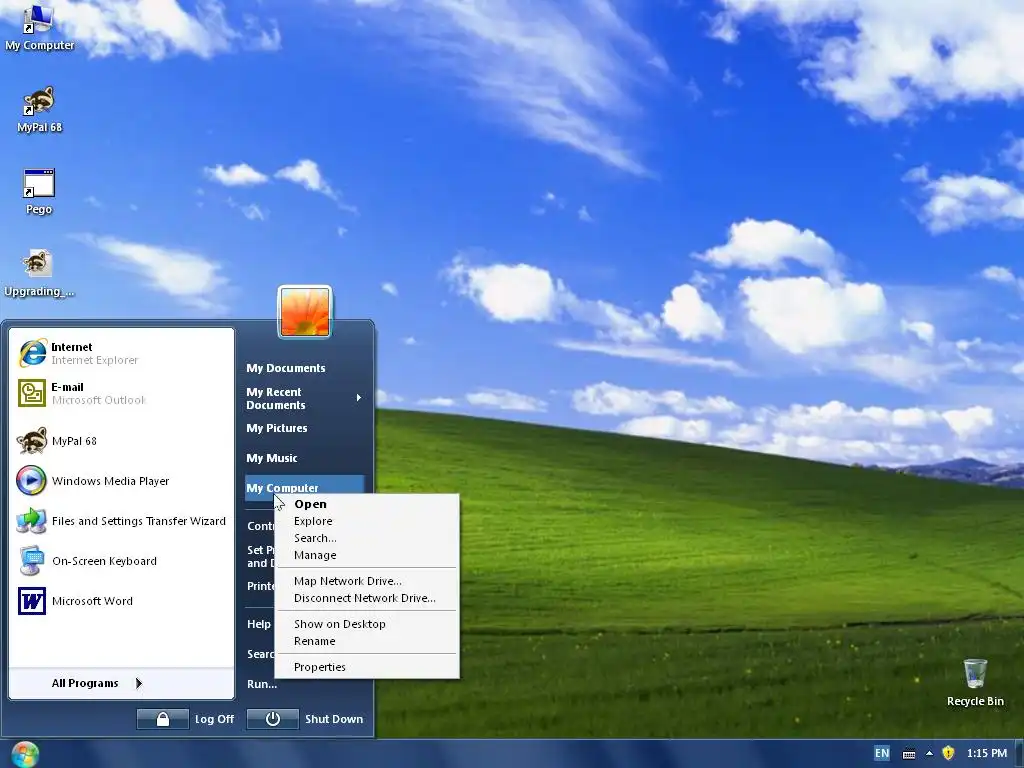The width and height of the screenshot is (1024, 768).
Task: Click the Microsoft Outlook E-mail icon
Action: [32, 393]
